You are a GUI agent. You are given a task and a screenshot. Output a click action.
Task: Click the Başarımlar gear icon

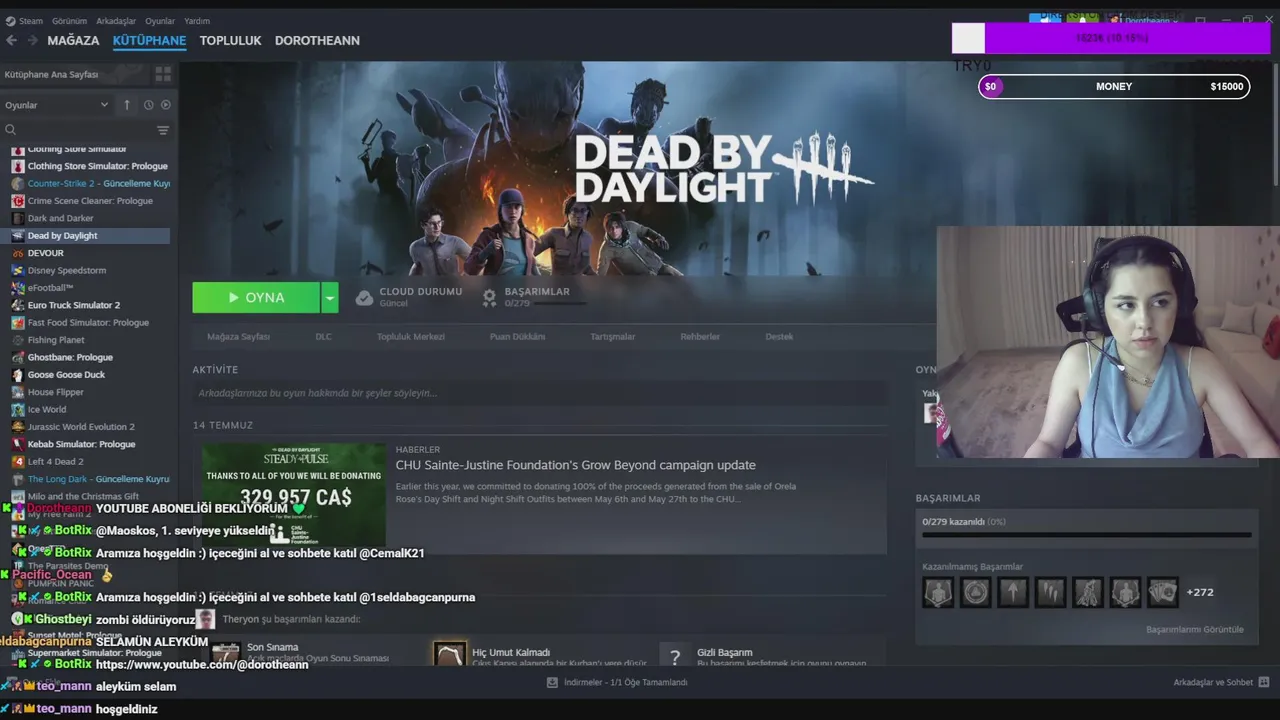pos(489,297)
